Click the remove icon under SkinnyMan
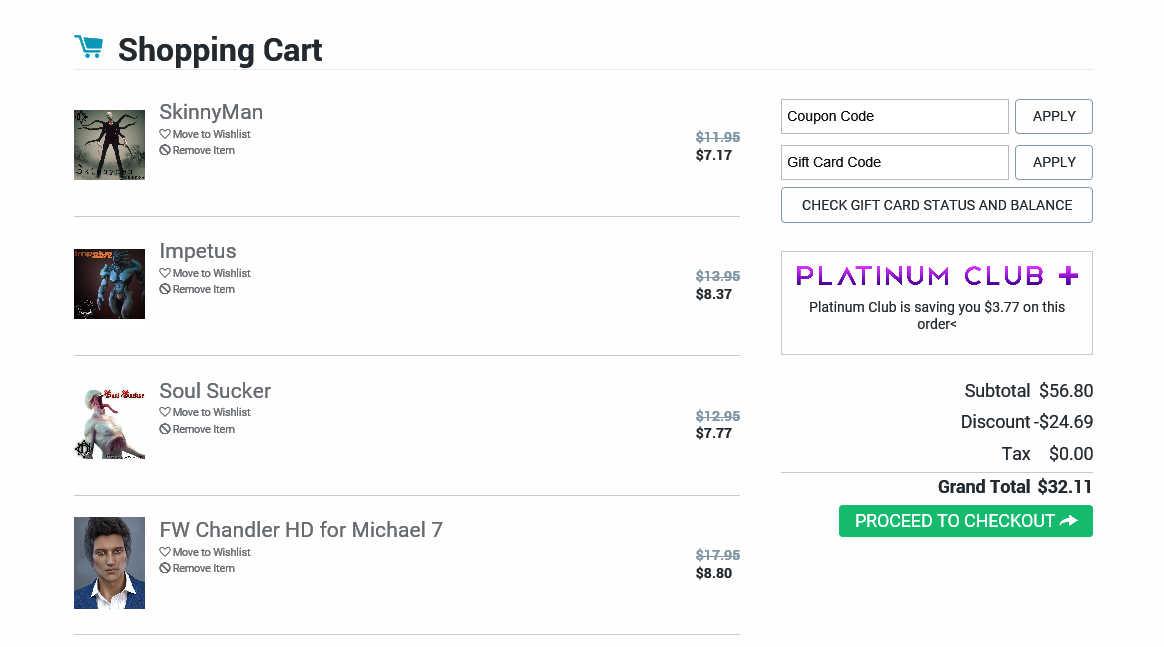Viewport: 1164px width, 647px height. coord(165,150)
